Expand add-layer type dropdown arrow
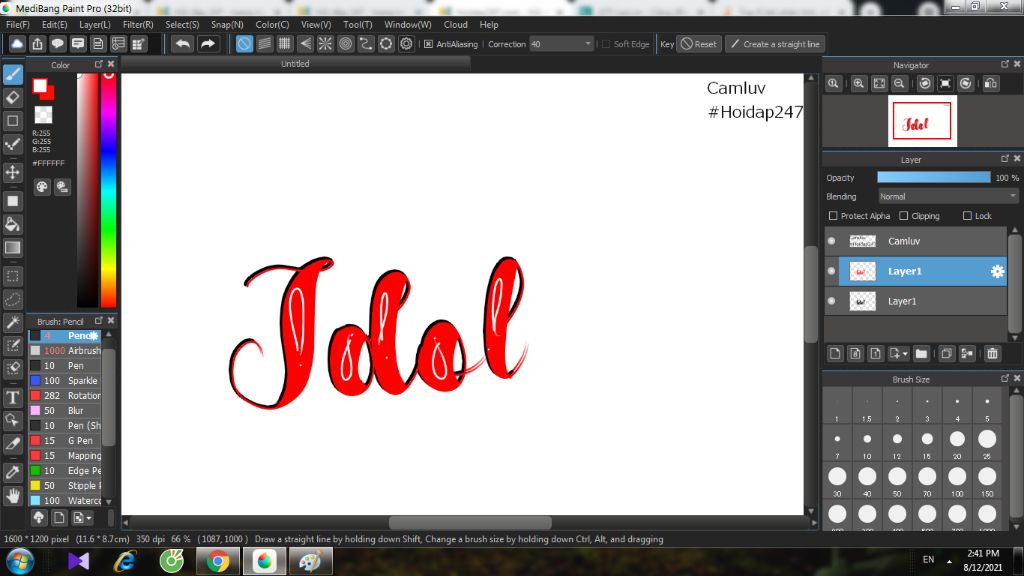The width and height of the screenshot is (1024, 576). tap(904, 354)
